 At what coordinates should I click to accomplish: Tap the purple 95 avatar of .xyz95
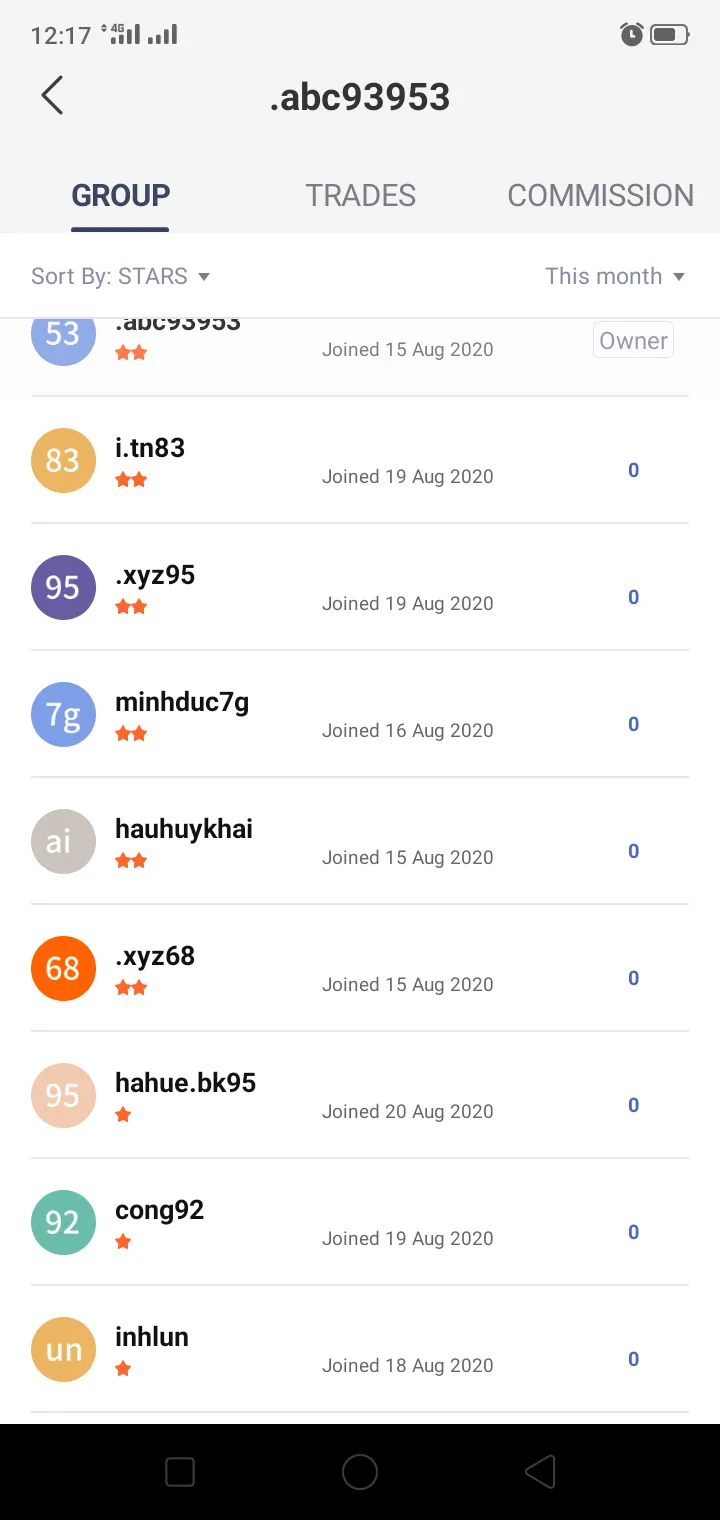point(63,587)
